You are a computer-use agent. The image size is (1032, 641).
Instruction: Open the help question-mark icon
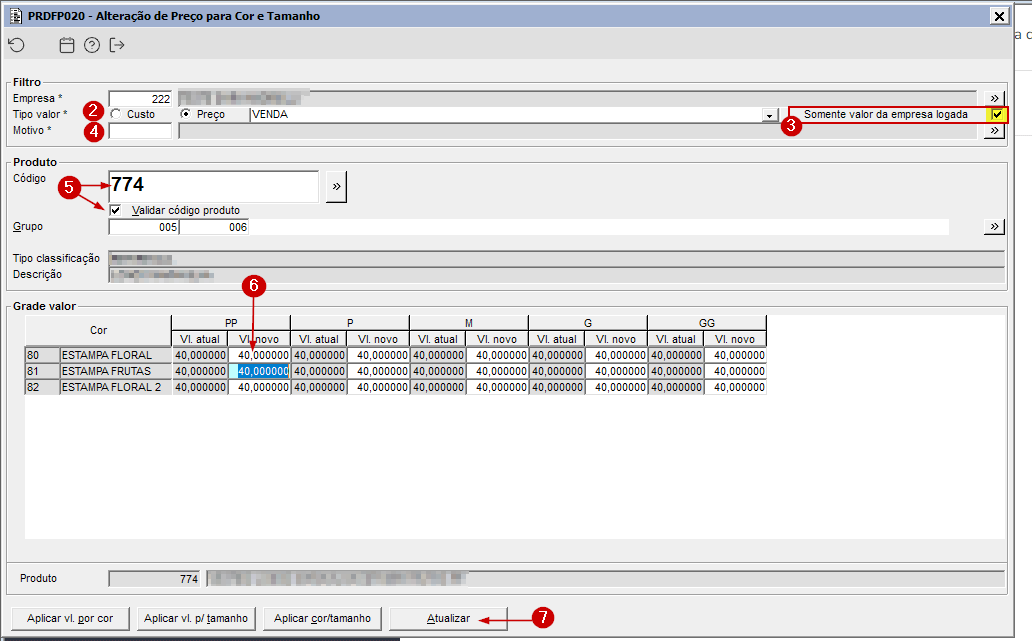pyautogui.click(x=92, y=45)
